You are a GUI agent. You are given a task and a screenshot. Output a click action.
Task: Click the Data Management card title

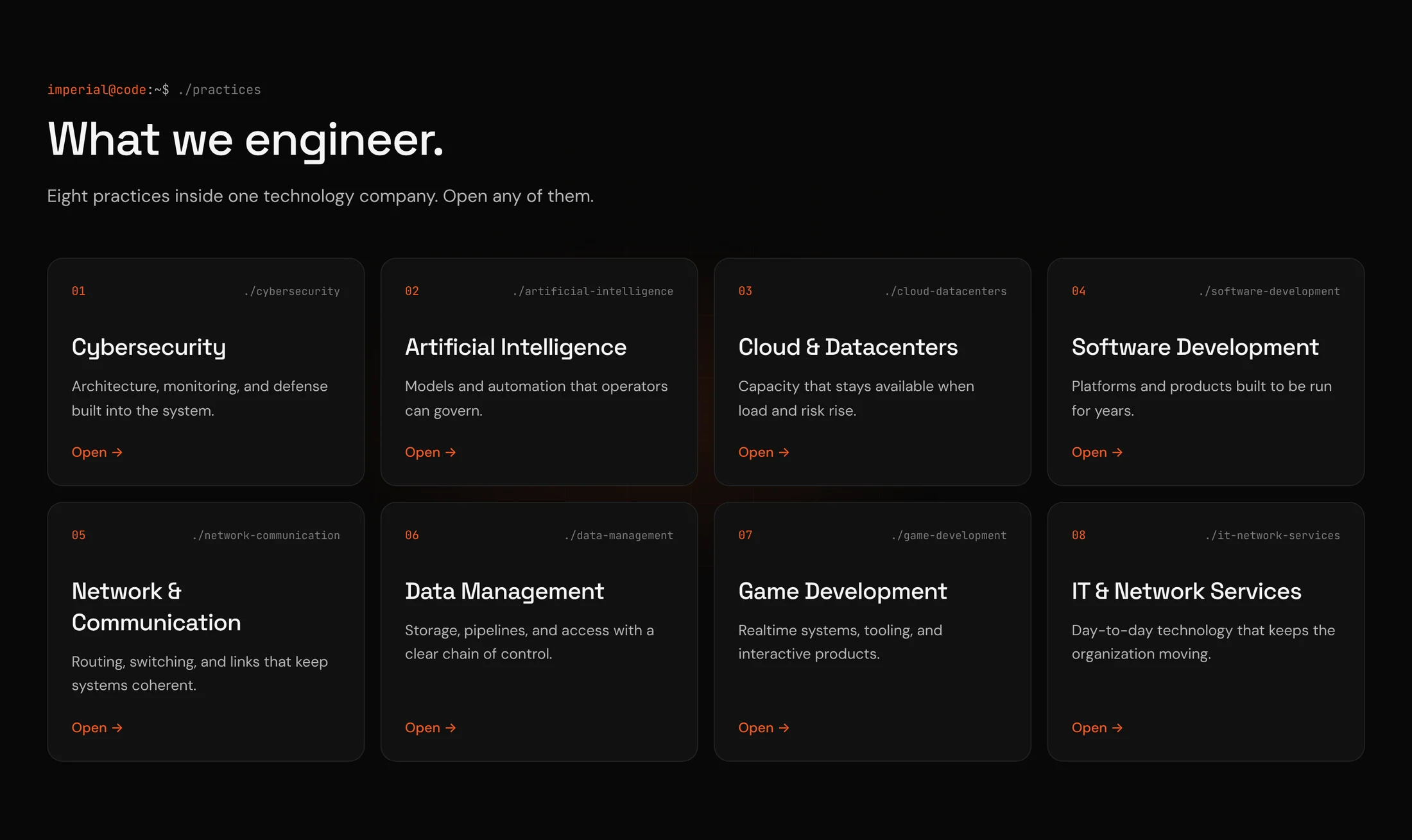(x=504, y=591)
